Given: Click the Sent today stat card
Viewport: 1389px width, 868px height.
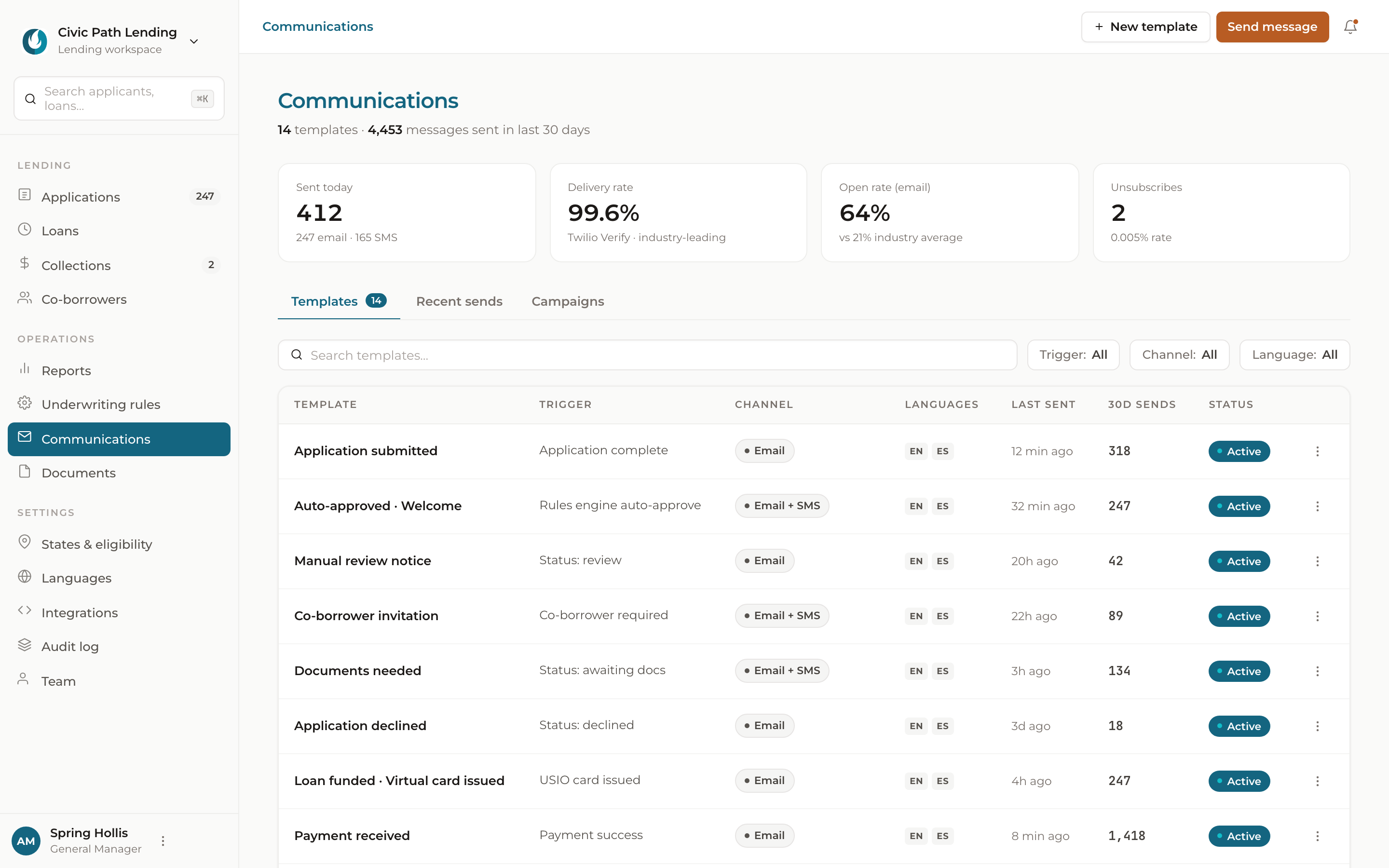Looking at the screenshot, I should click(x=407, y=212).
